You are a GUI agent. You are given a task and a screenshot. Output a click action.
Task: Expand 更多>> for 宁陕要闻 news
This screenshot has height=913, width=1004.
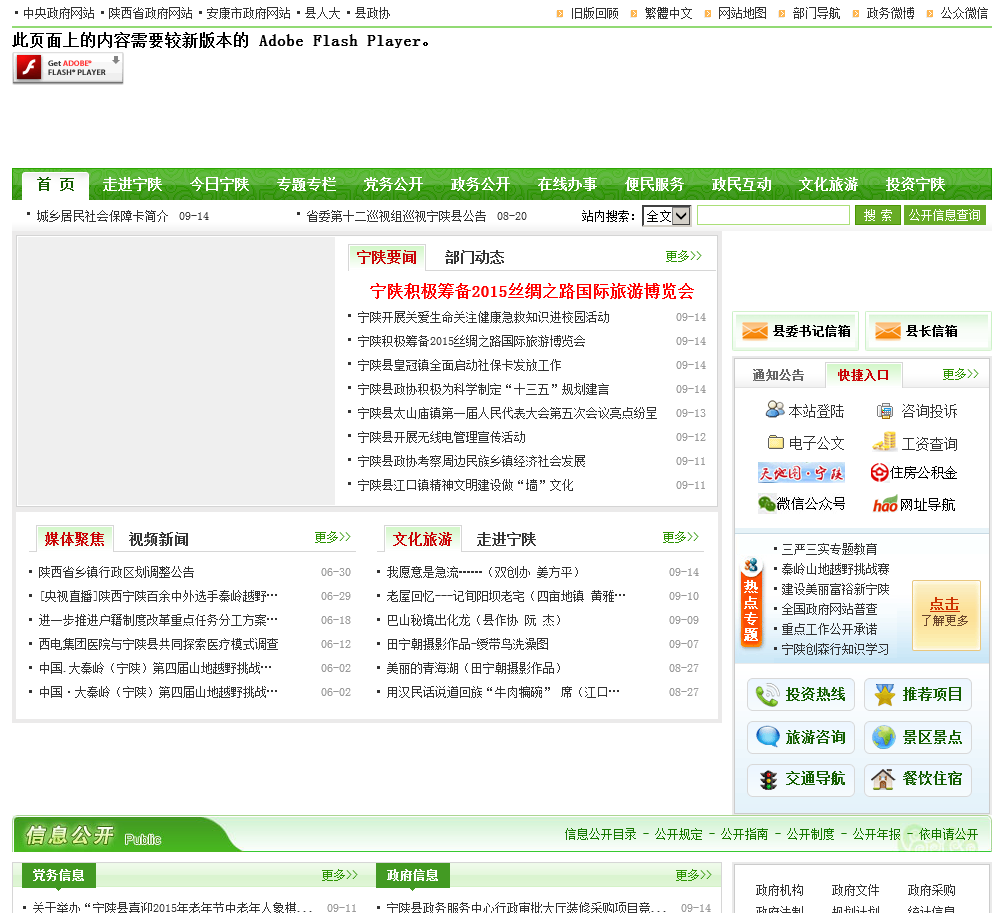683,256
